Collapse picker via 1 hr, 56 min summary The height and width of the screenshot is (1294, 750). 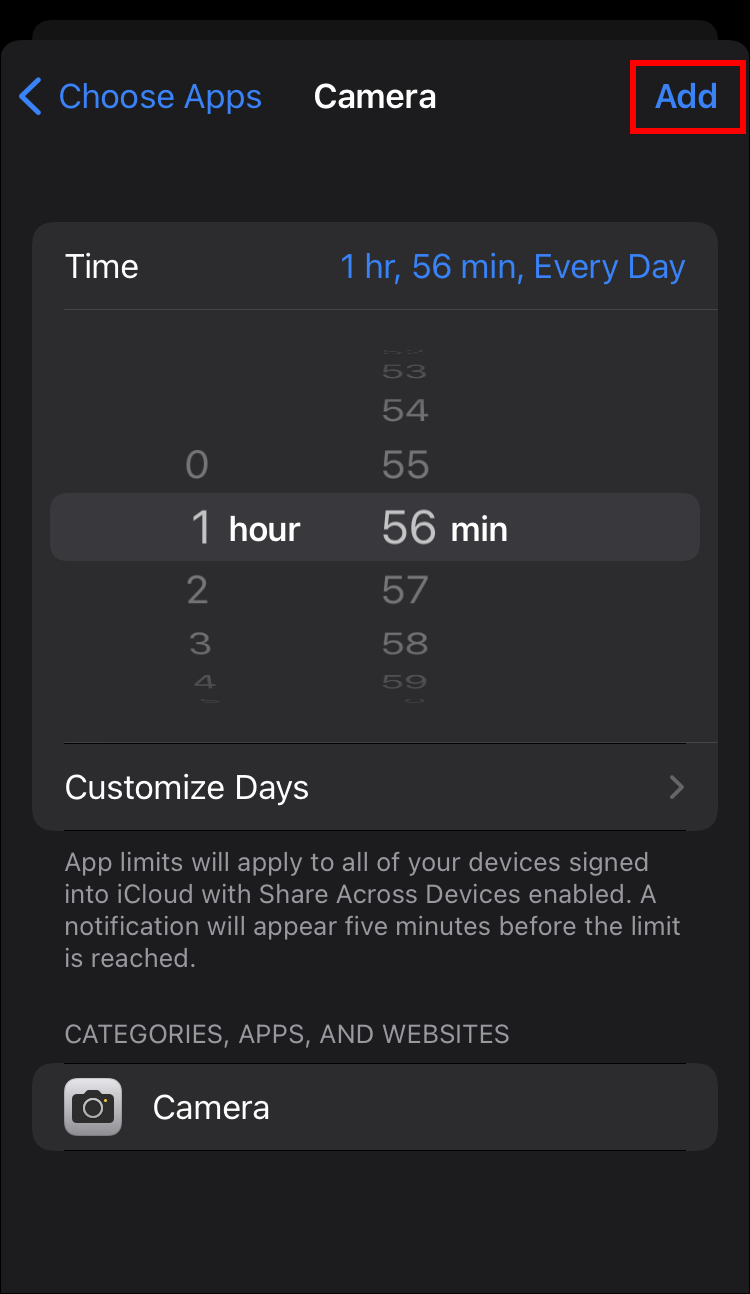point(512,267)
